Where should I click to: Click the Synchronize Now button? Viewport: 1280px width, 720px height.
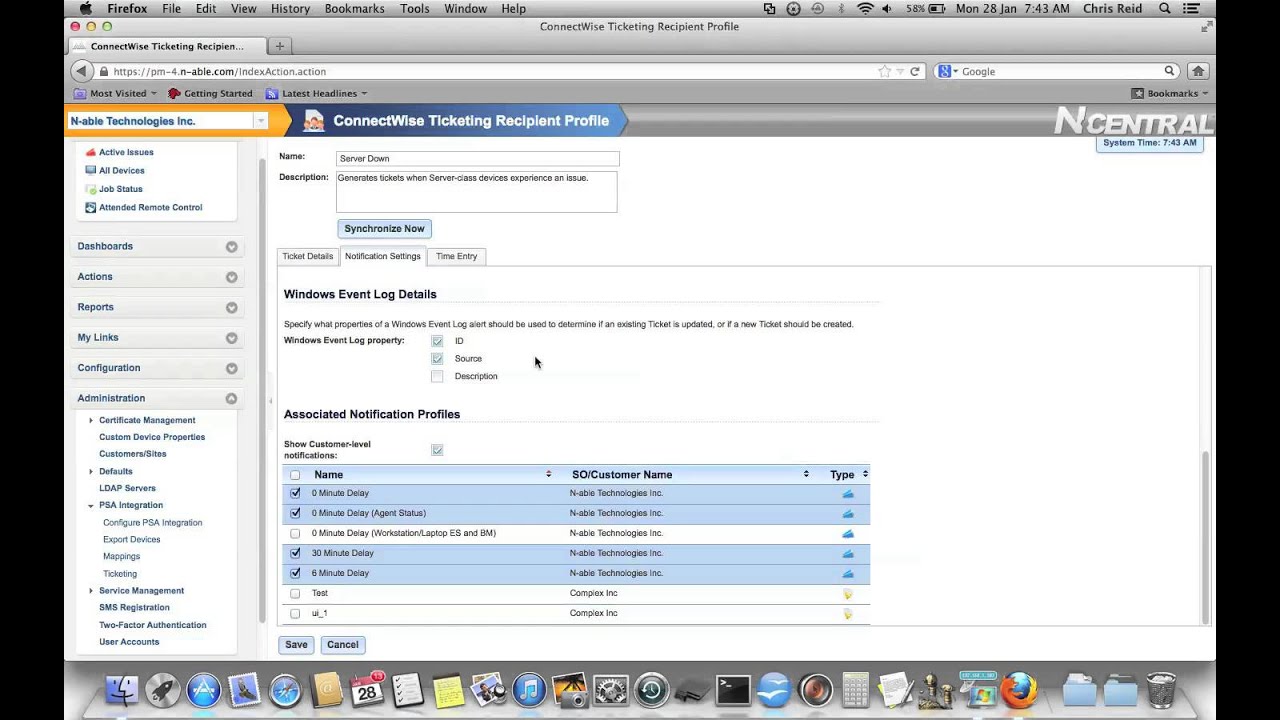tap(384, 229)
